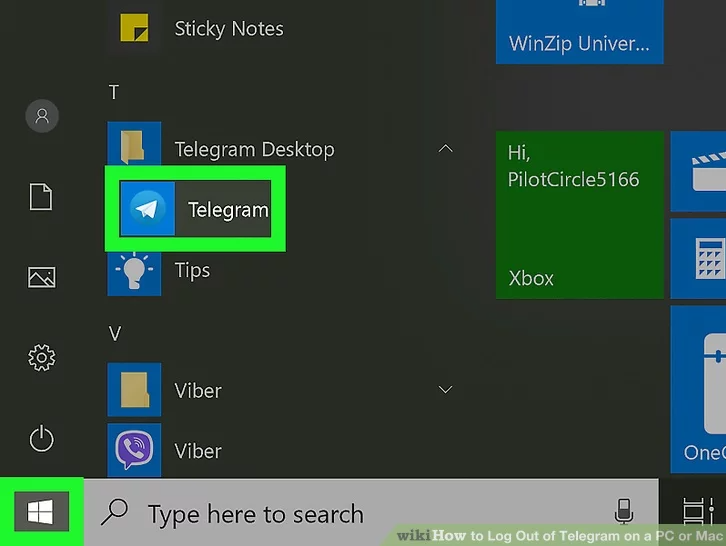Screen dimensions: 726x546
Task: Click the search magnifier icon
Action: coord(114,512)
